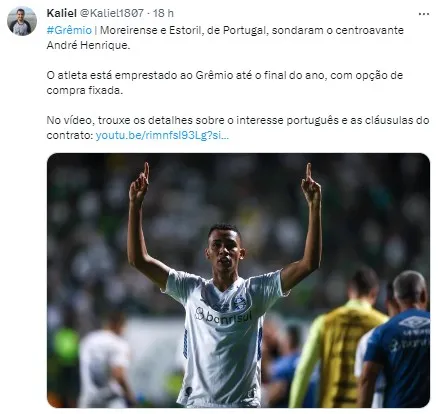Click the @Kaliel1807 handle

112,13
